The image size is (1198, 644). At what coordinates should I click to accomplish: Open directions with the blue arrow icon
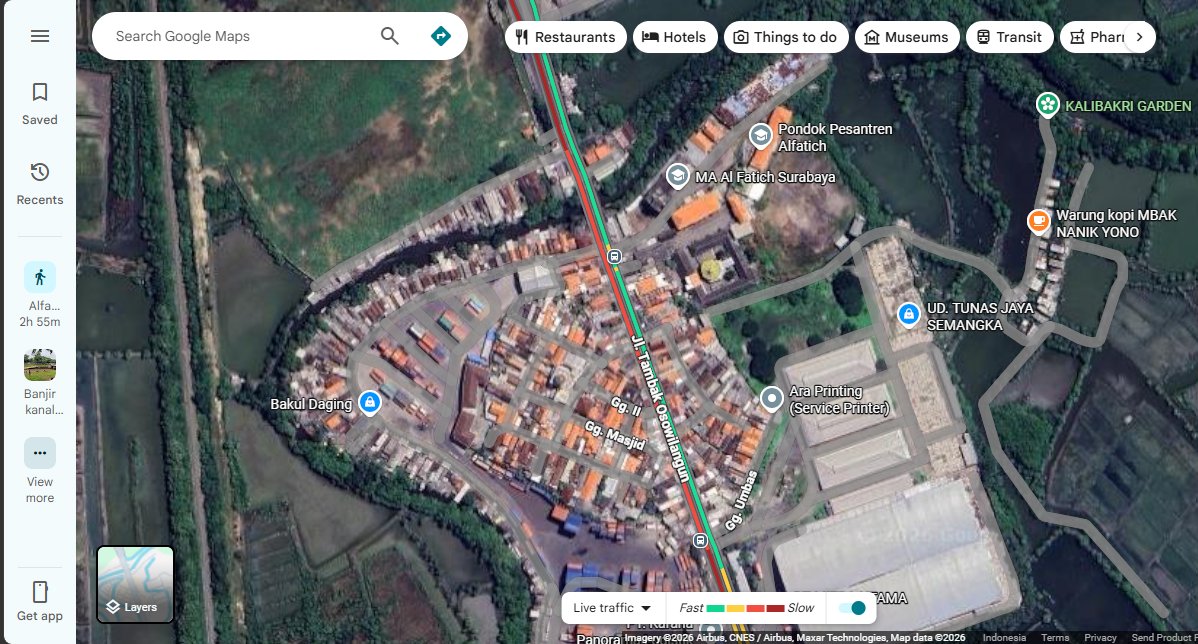pos(441,36)
